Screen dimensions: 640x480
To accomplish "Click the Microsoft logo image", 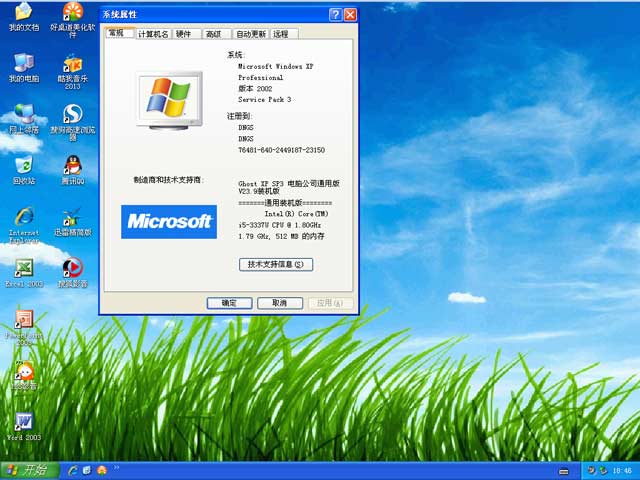I will pyautogui.click(x=169, y=222).
